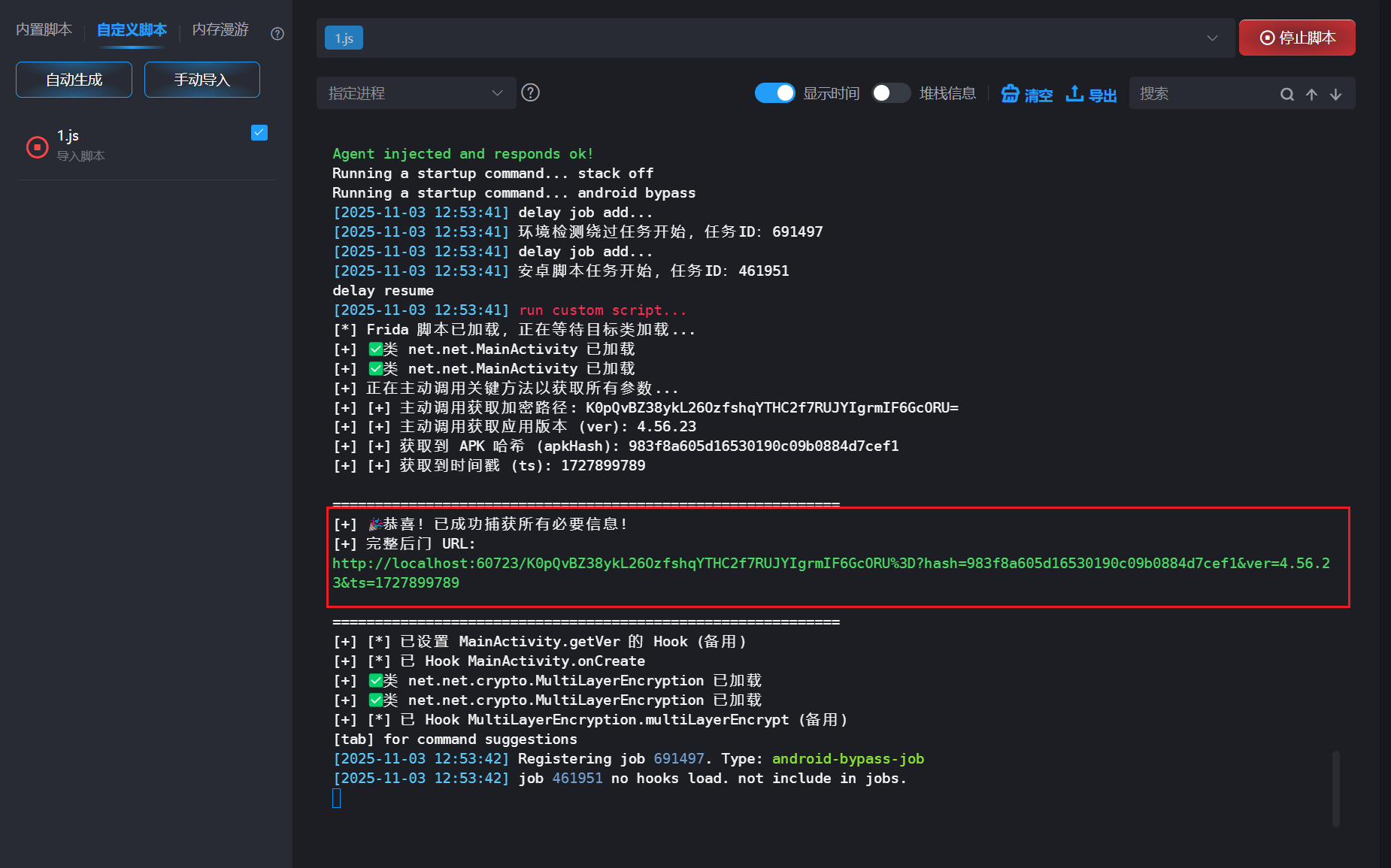Click the console vertical scrollbar
The image size is (1391, 868).
[x=1336, y=788]
